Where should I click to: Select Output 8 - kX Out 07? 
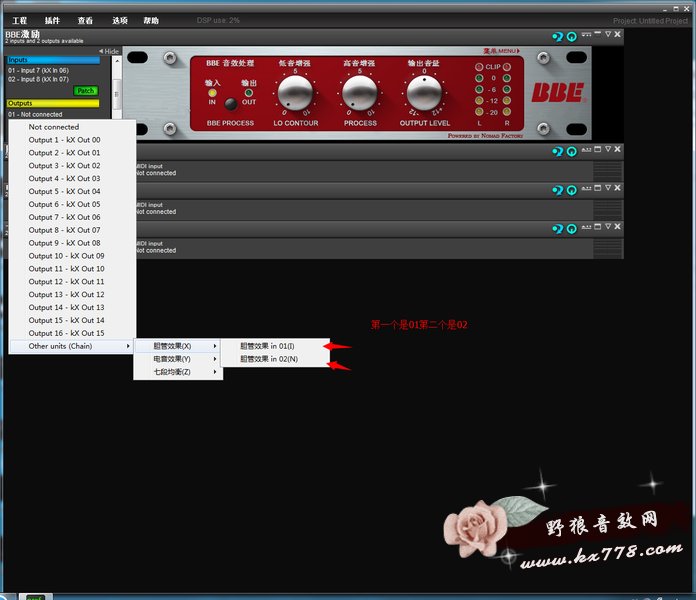coord(72,230)
